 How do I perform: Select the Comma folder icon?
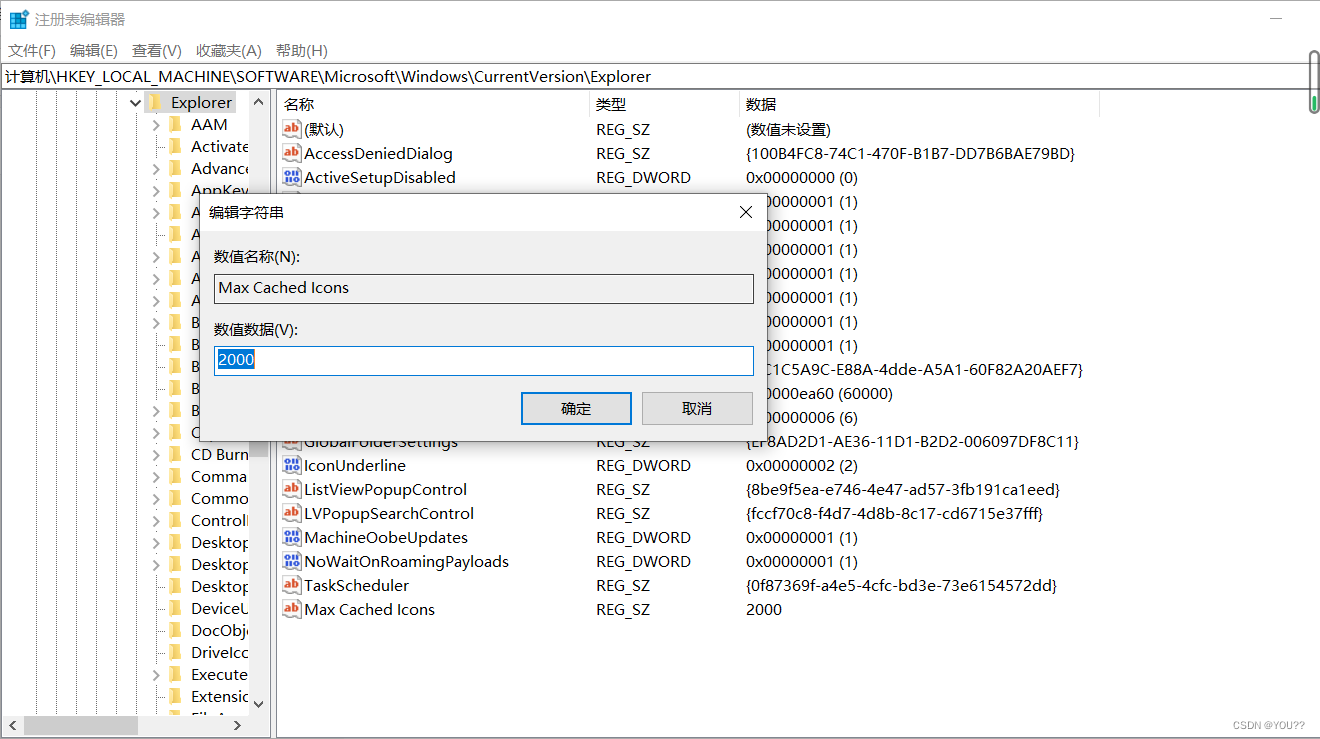[175, 476]
